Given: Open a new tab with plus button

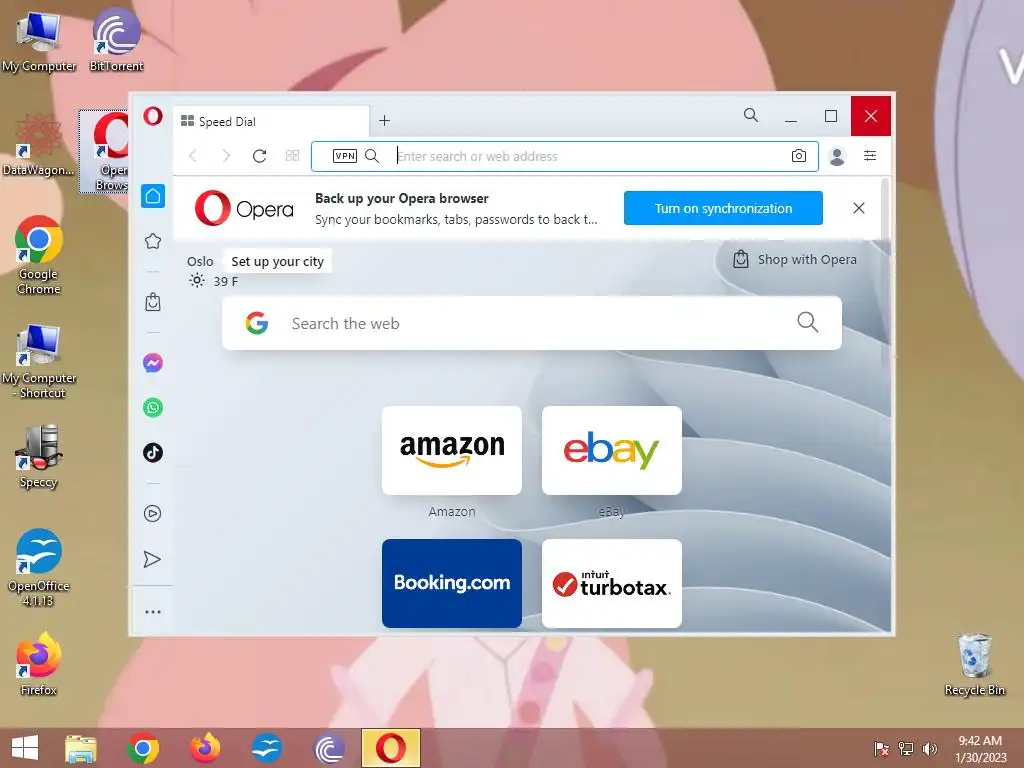Looking at the screenshot, I should pyautogui.click(x=385, y=120).
